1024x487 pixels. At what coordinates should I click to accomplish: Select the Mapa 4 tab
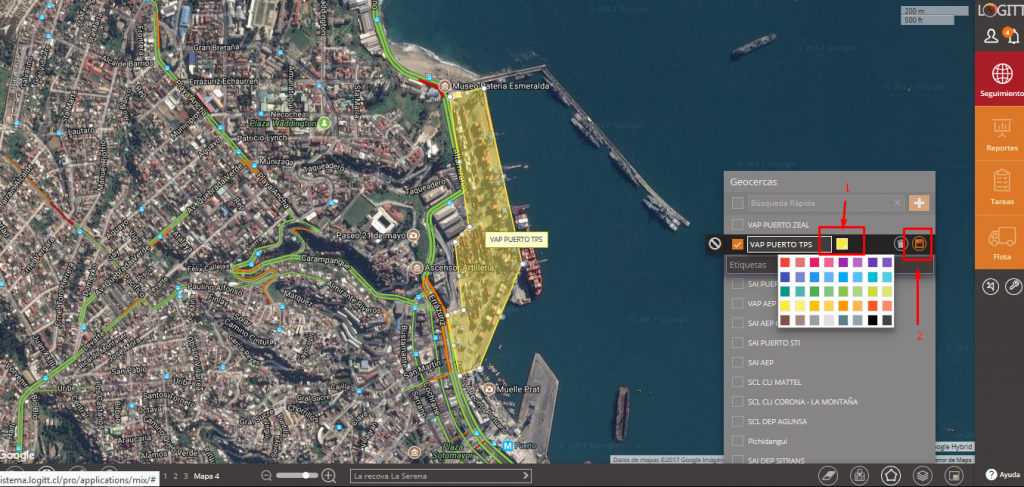[206, 476]
